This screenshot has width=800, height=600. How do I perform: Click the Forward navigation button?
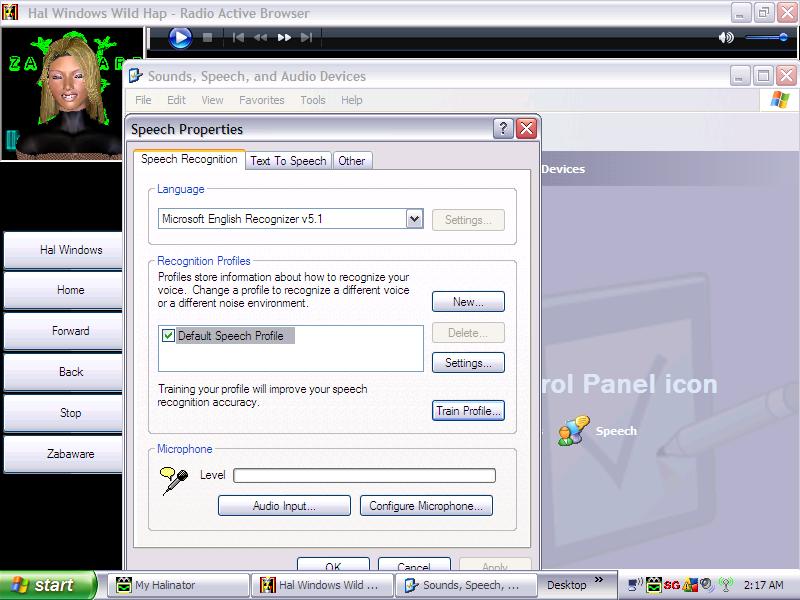pyautogui.click(x=63, y=331)
